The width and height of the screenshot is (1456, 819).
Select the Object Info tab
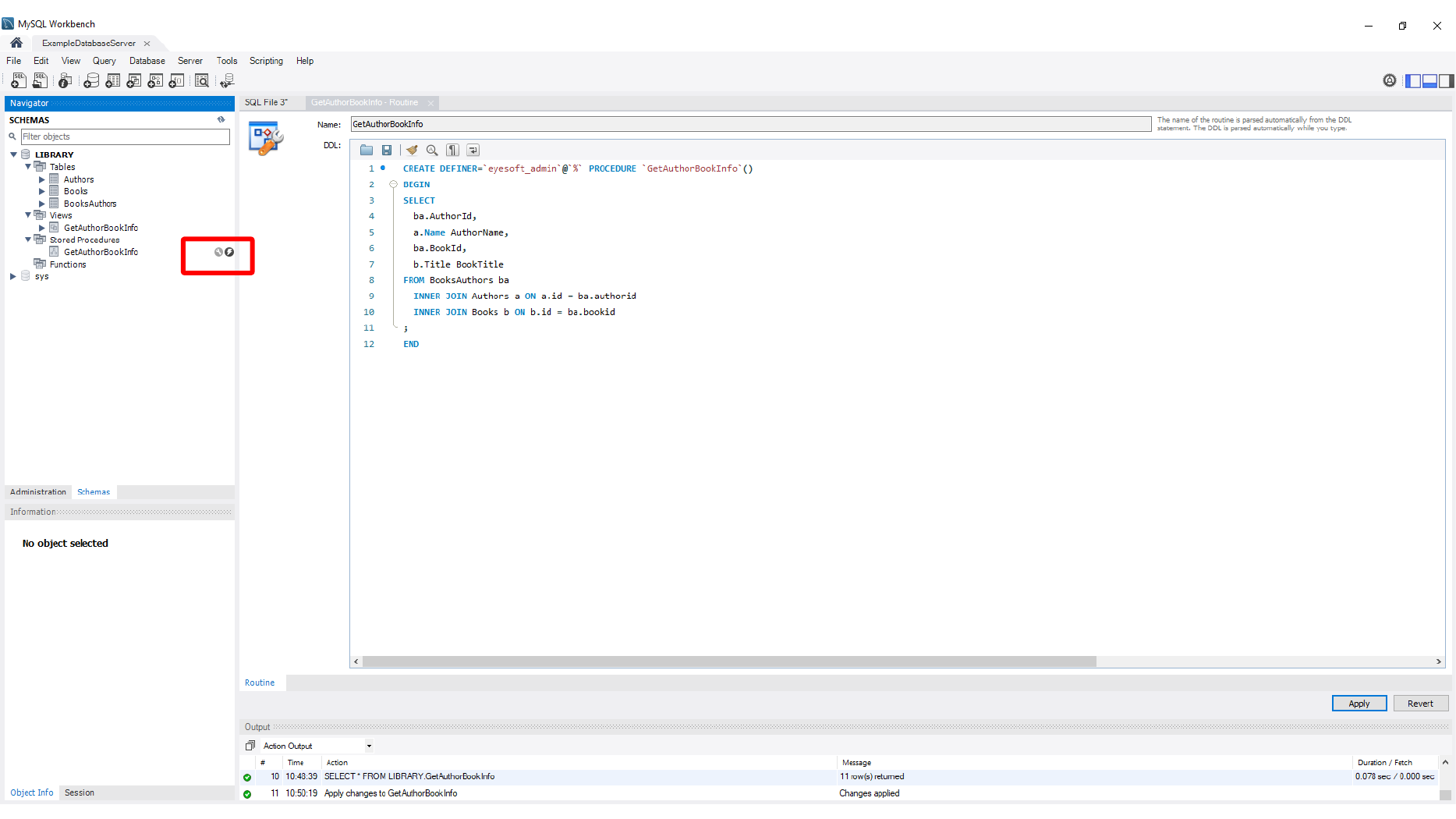click(32, 792)
